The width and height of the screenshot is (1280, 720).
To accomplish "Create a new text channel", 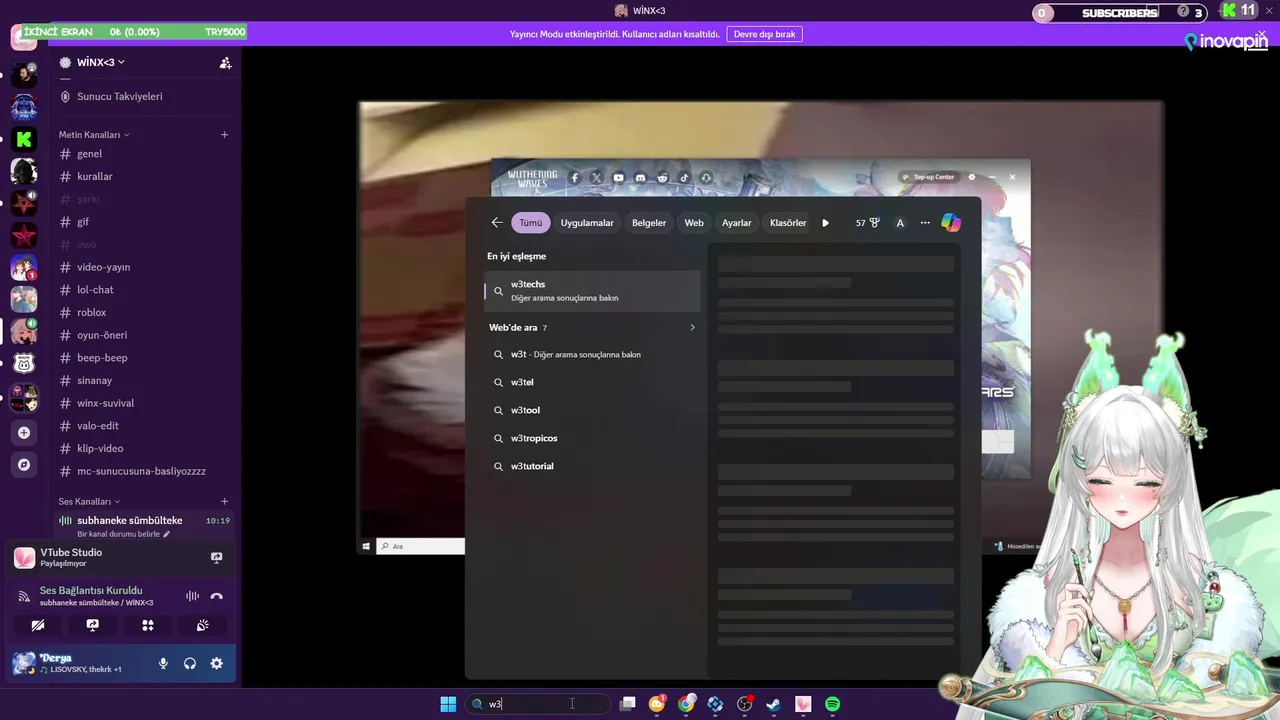I will coord(224,134).
